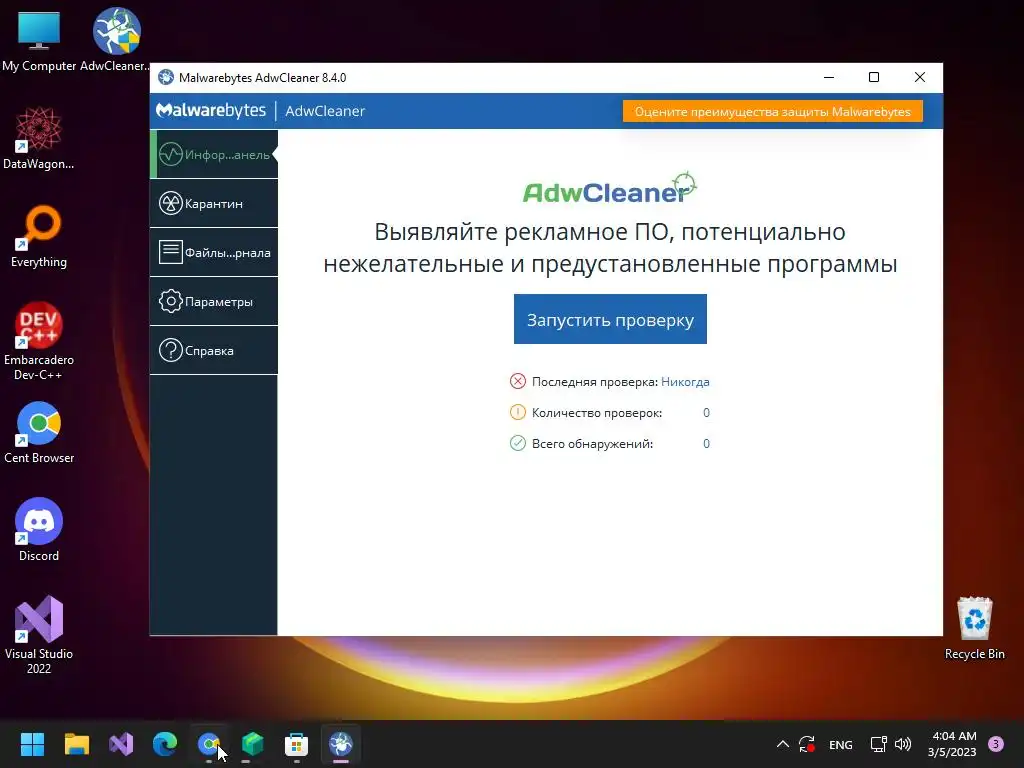This screenshot has height=768, width=1024.
Task: Click the orange warning scan count icon
Action: pos(517,412)
